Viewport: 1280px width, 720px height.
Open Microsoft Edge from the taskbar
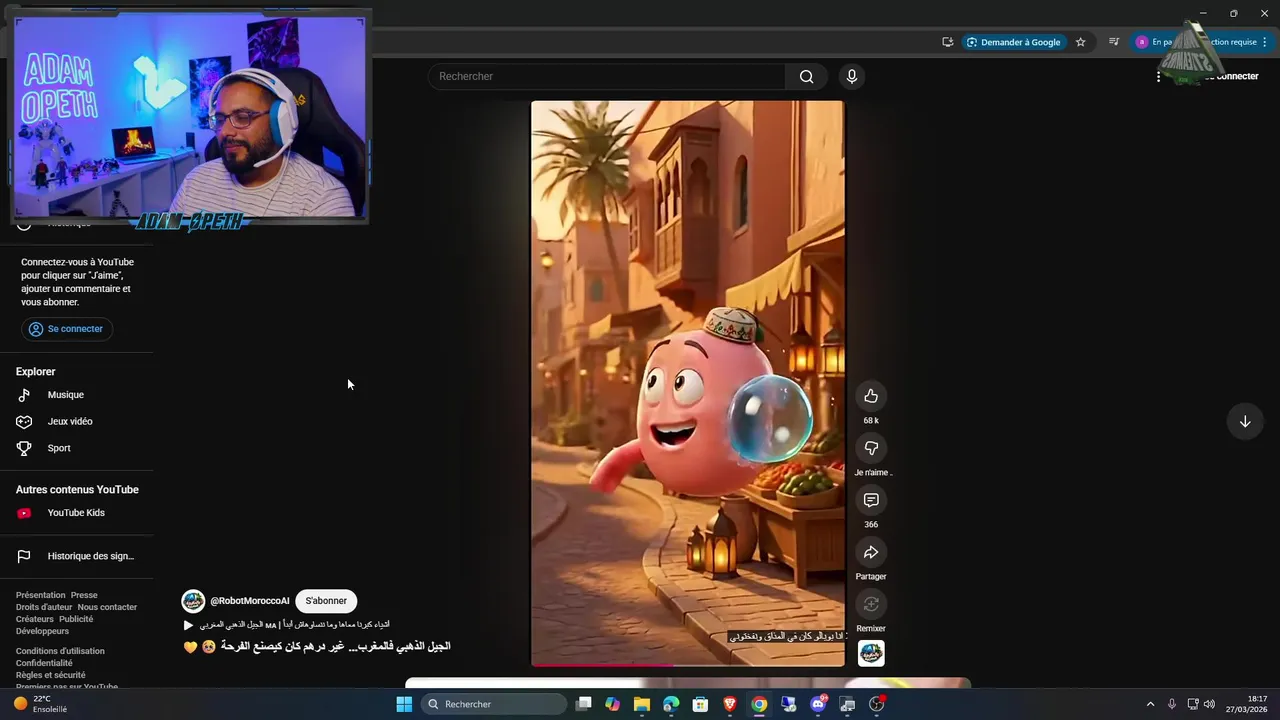[671, 704]
